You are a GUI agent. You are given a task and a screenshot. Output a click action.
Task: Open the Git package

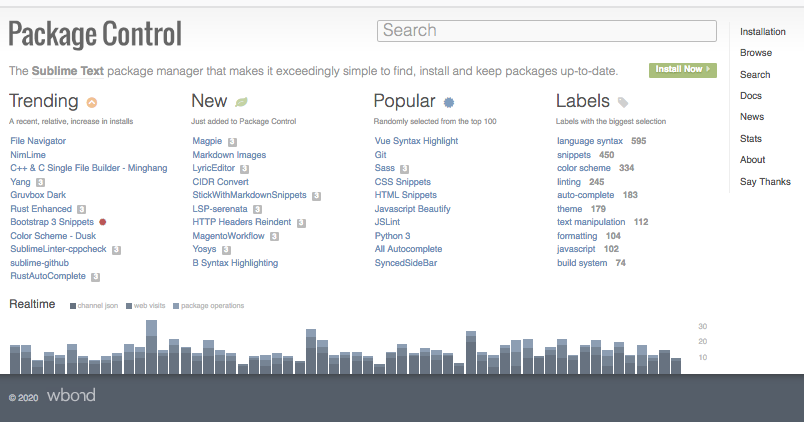coord(380,155)
